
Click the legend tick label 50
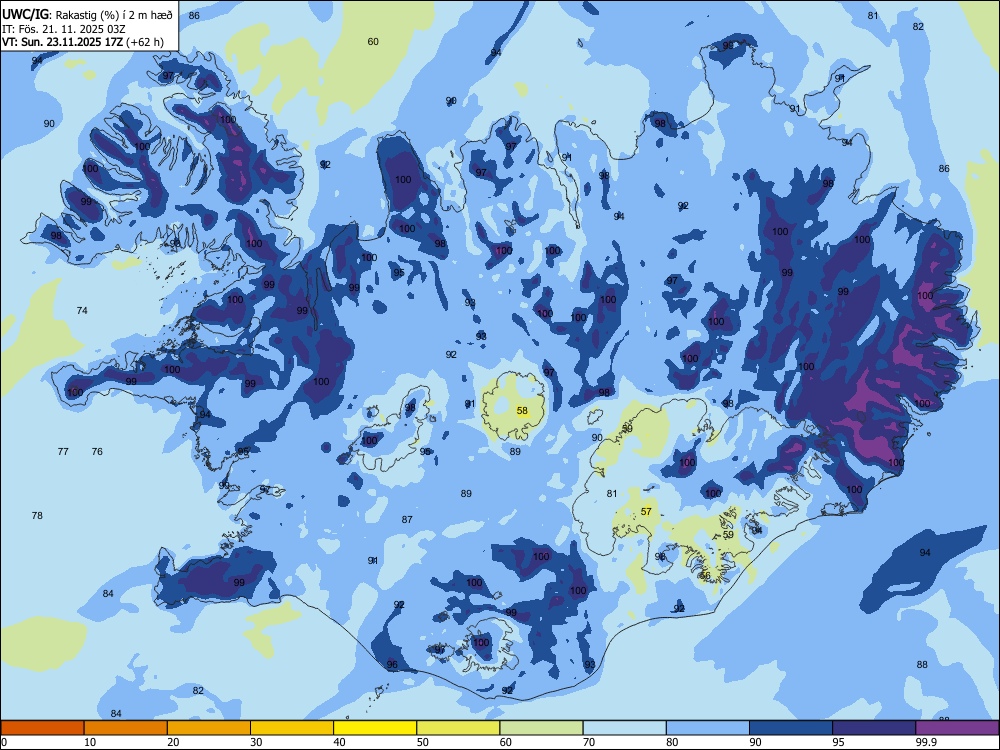point(423,742)
